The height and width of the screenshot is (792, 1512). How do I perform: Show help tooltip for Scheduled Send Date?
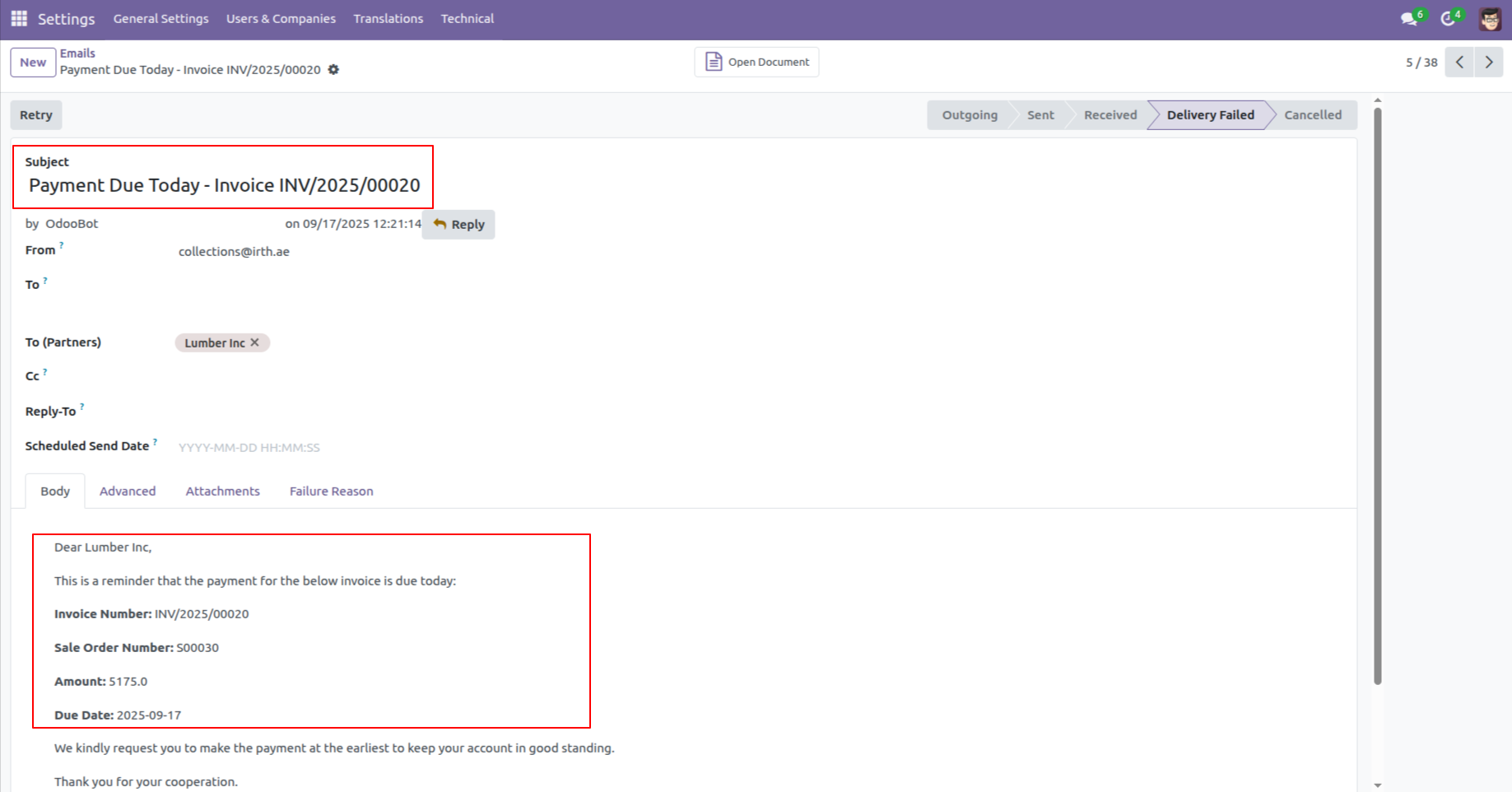155,441
